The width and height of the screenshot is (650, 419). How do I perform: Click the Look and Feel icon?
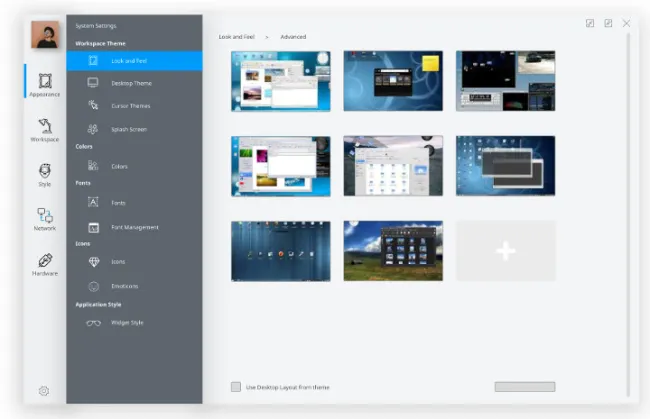[93, 61]
